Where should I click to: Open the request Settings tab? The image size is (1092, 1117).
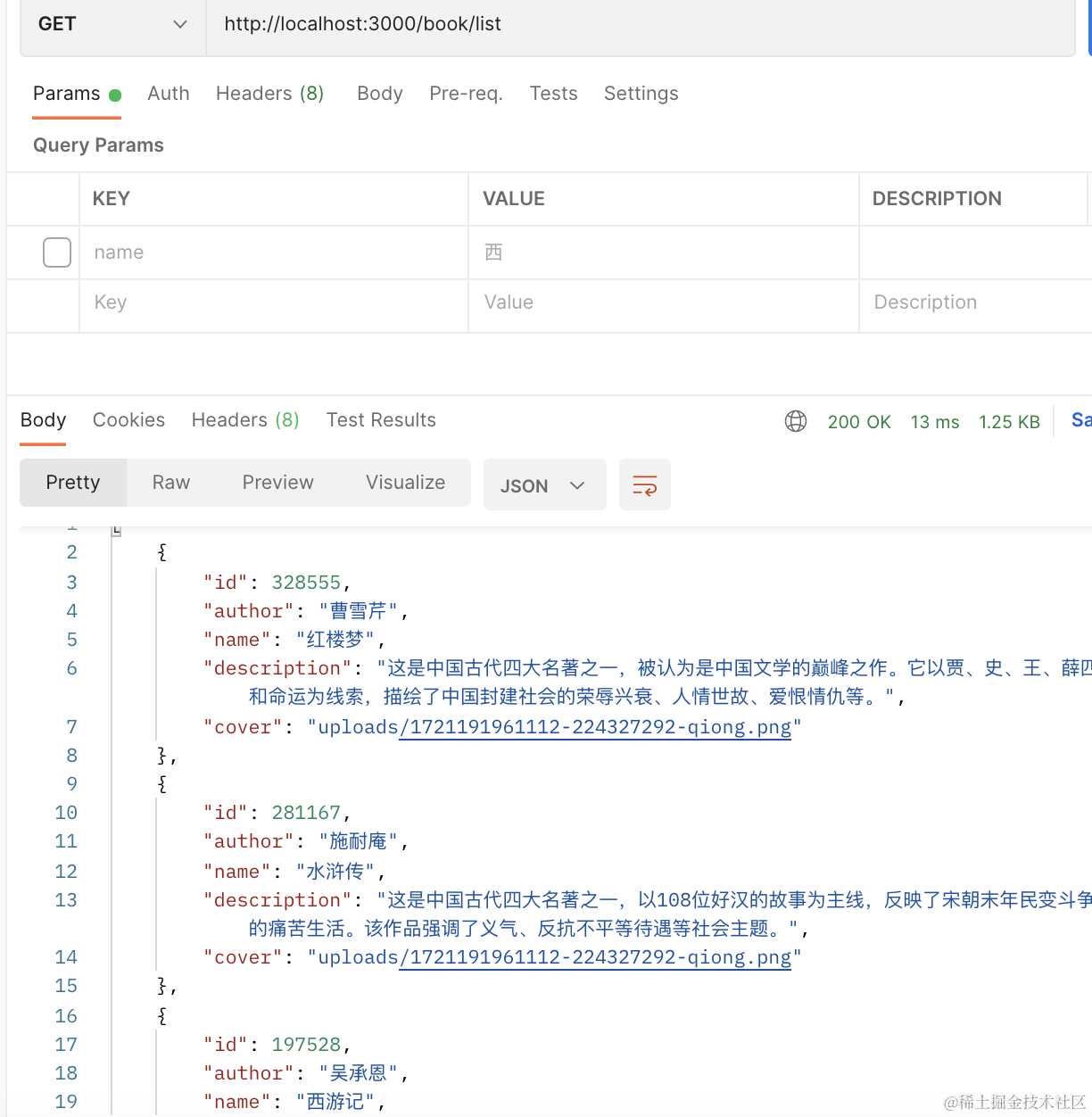click(x=641, y=94)
